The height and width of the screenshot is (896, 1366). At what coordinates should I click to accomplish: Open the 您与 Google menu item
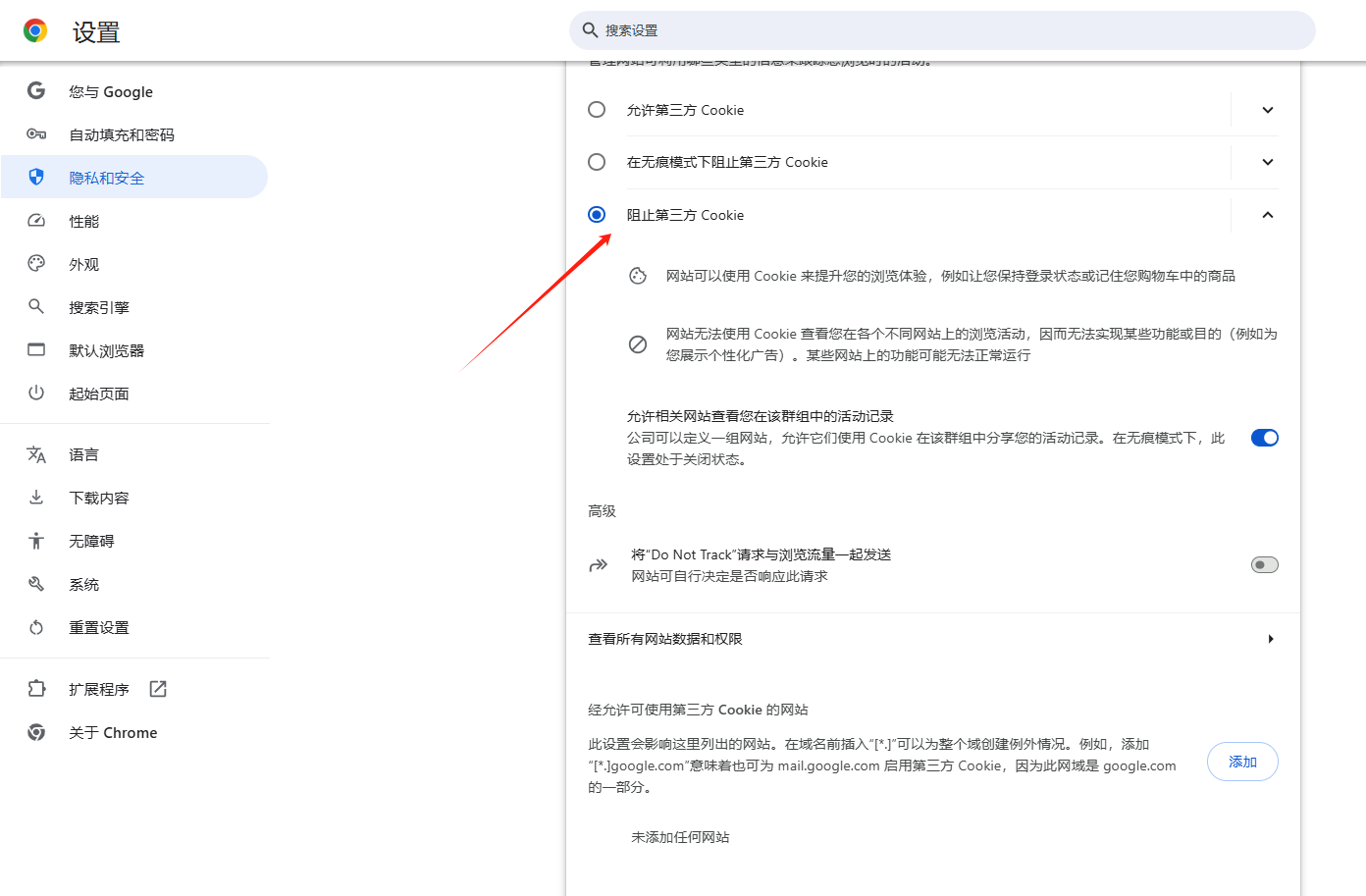point(135,91)
